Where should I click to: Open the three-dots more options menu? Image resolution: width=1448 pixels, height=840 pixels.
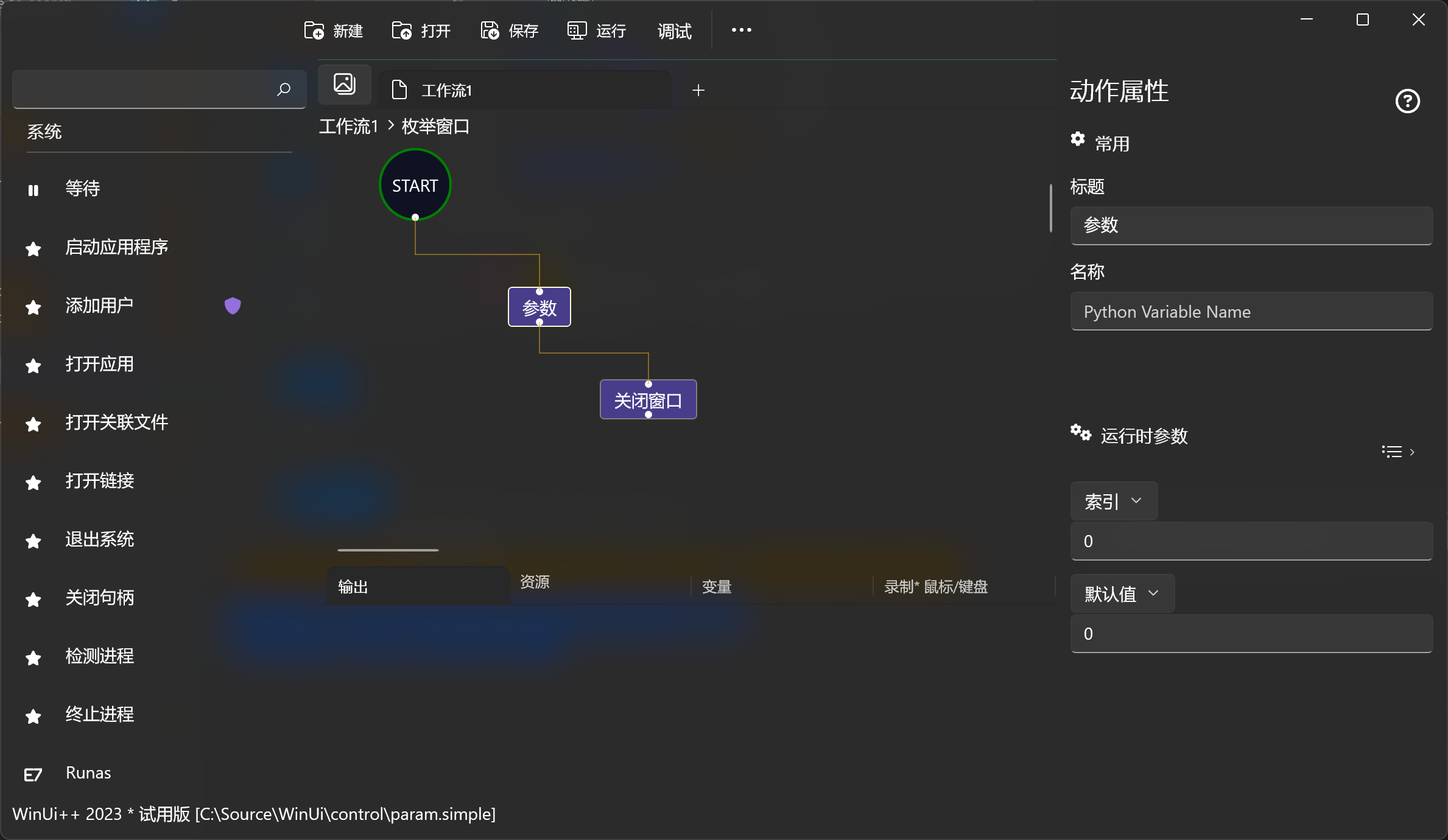tap(741, 30)
